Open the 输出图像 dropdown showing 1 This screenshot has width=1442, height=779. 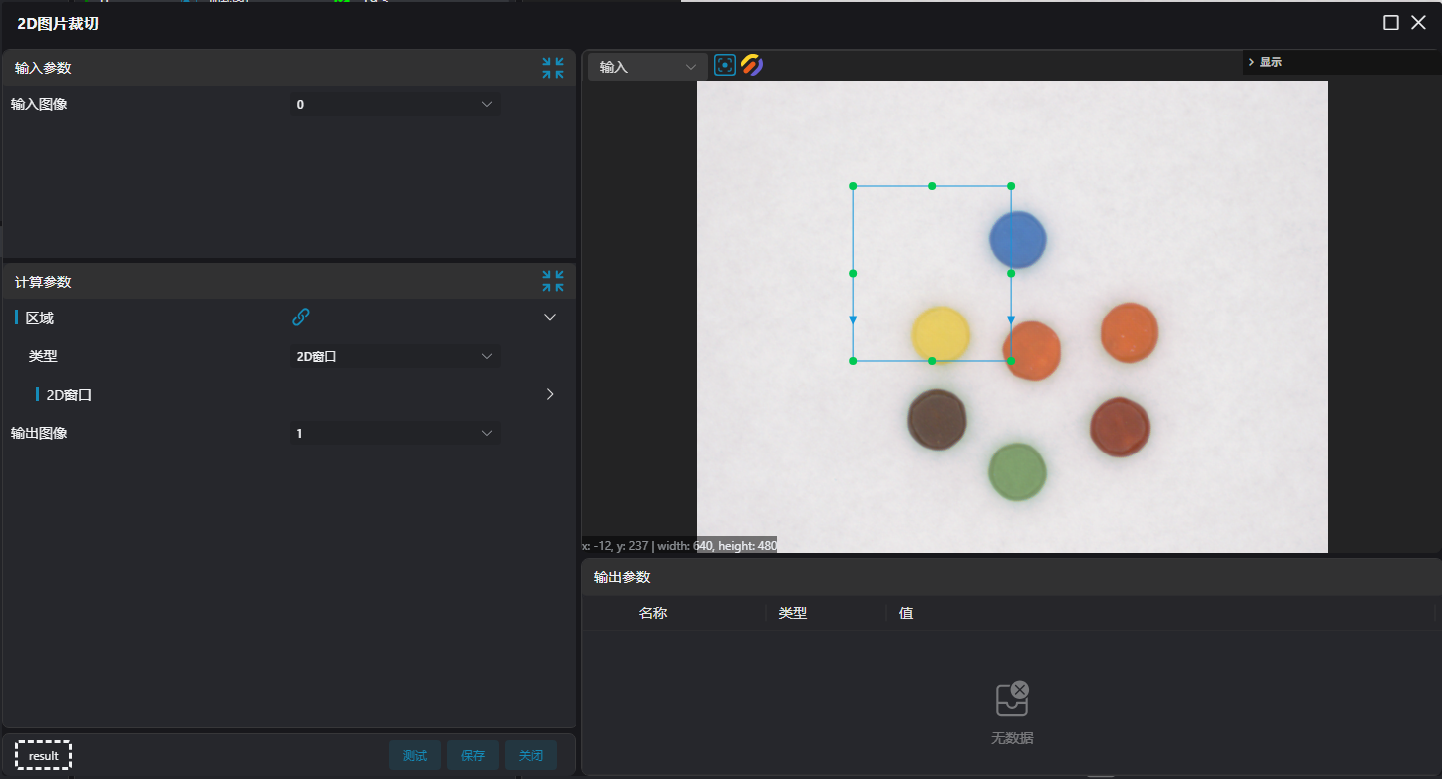396,433
